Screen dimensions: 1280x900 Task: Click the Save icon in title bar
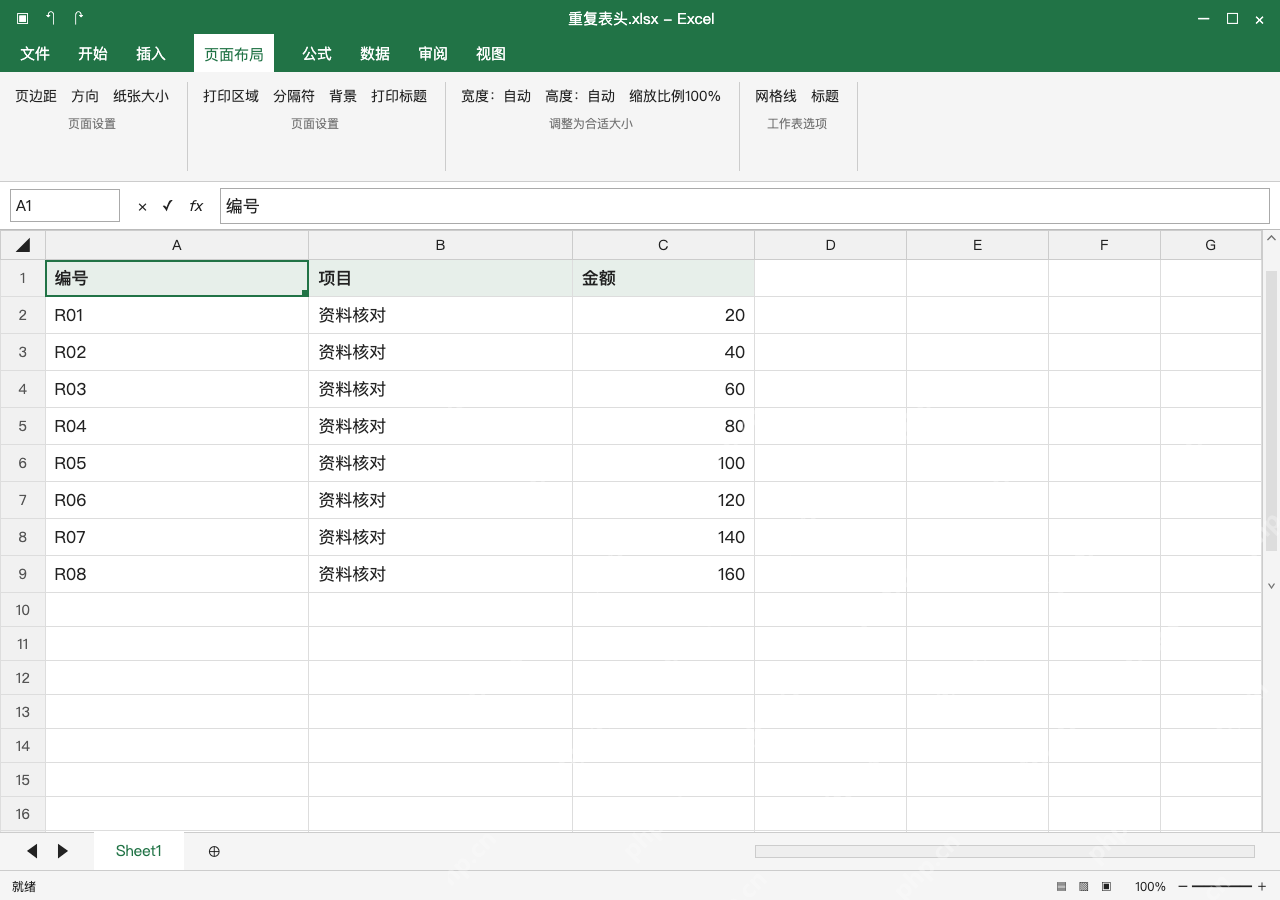click(22, 18)
